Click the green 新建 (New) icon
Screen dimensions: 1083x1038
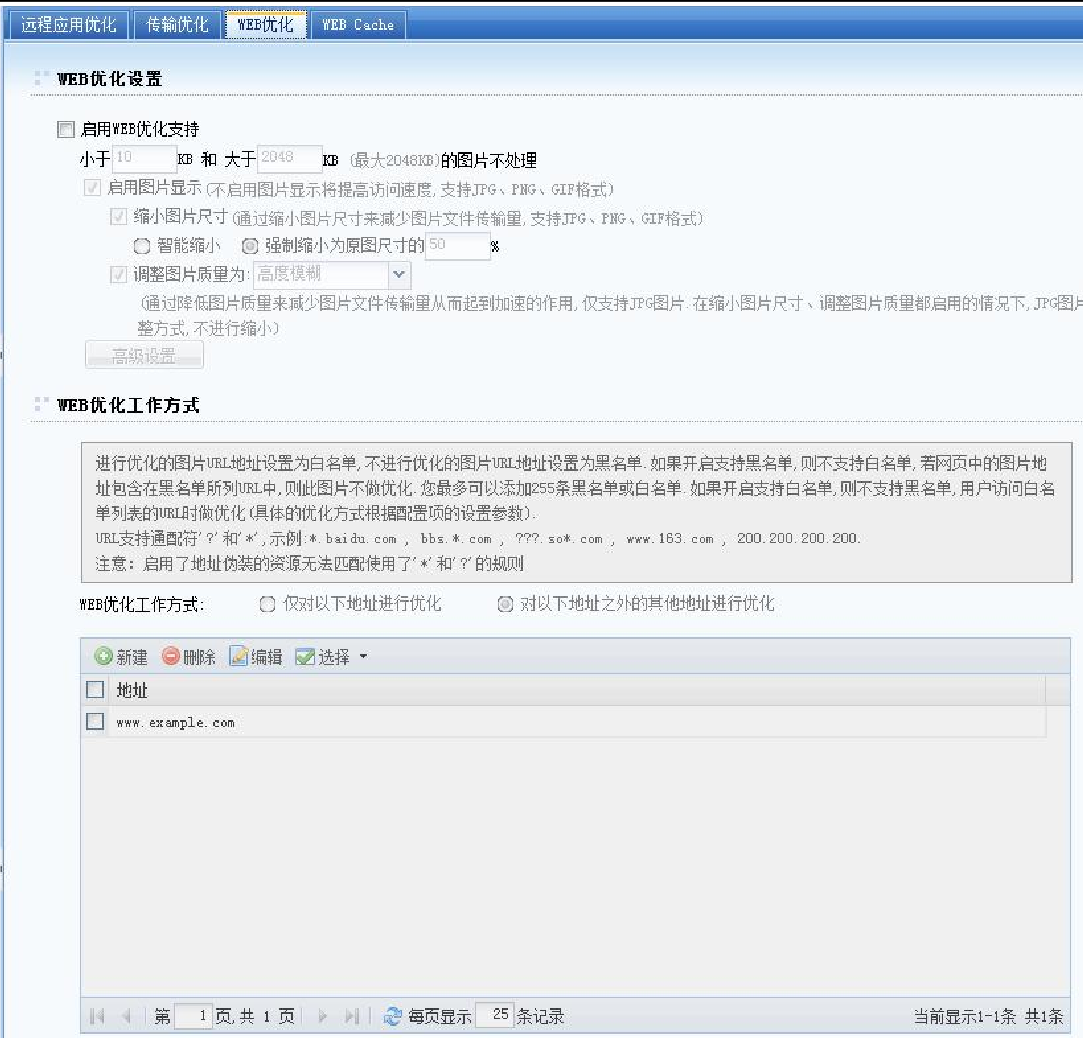(x=103, y=657)
